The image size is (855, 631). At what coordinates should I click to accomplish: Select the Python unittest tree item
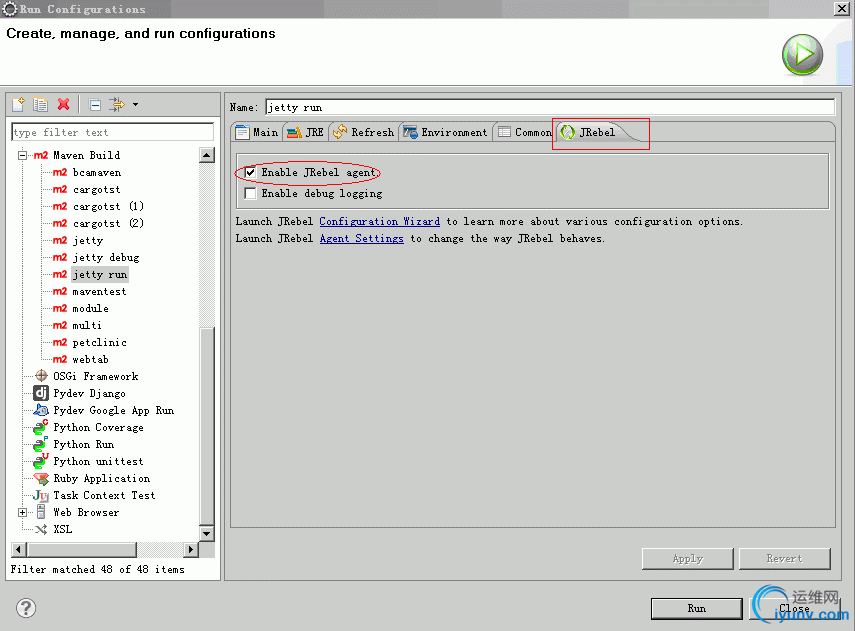(98, 461)
